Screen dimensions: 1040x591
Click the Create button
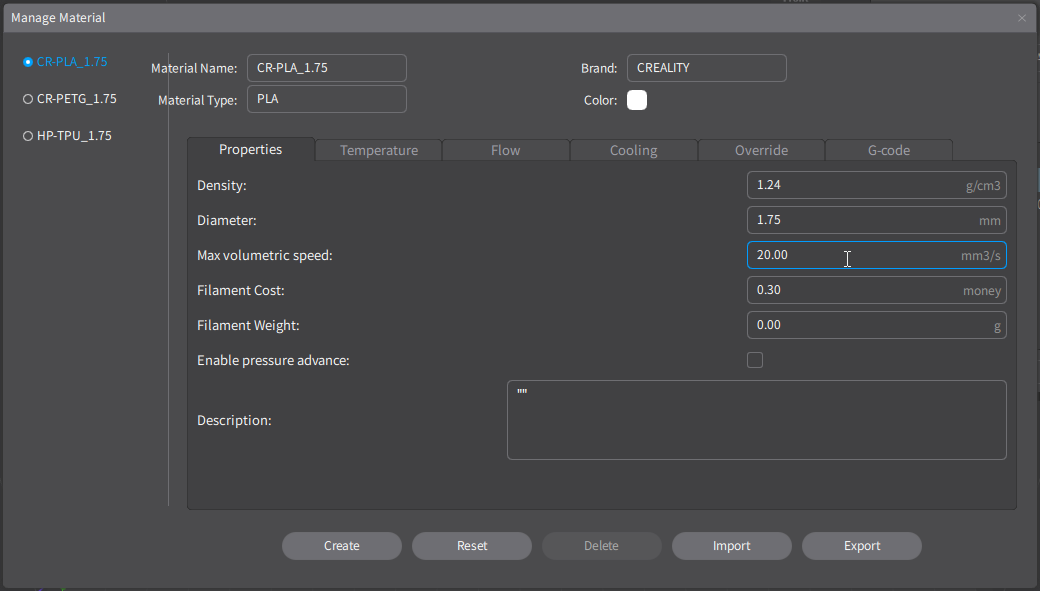pyautogui.click(x=341, y=546)
